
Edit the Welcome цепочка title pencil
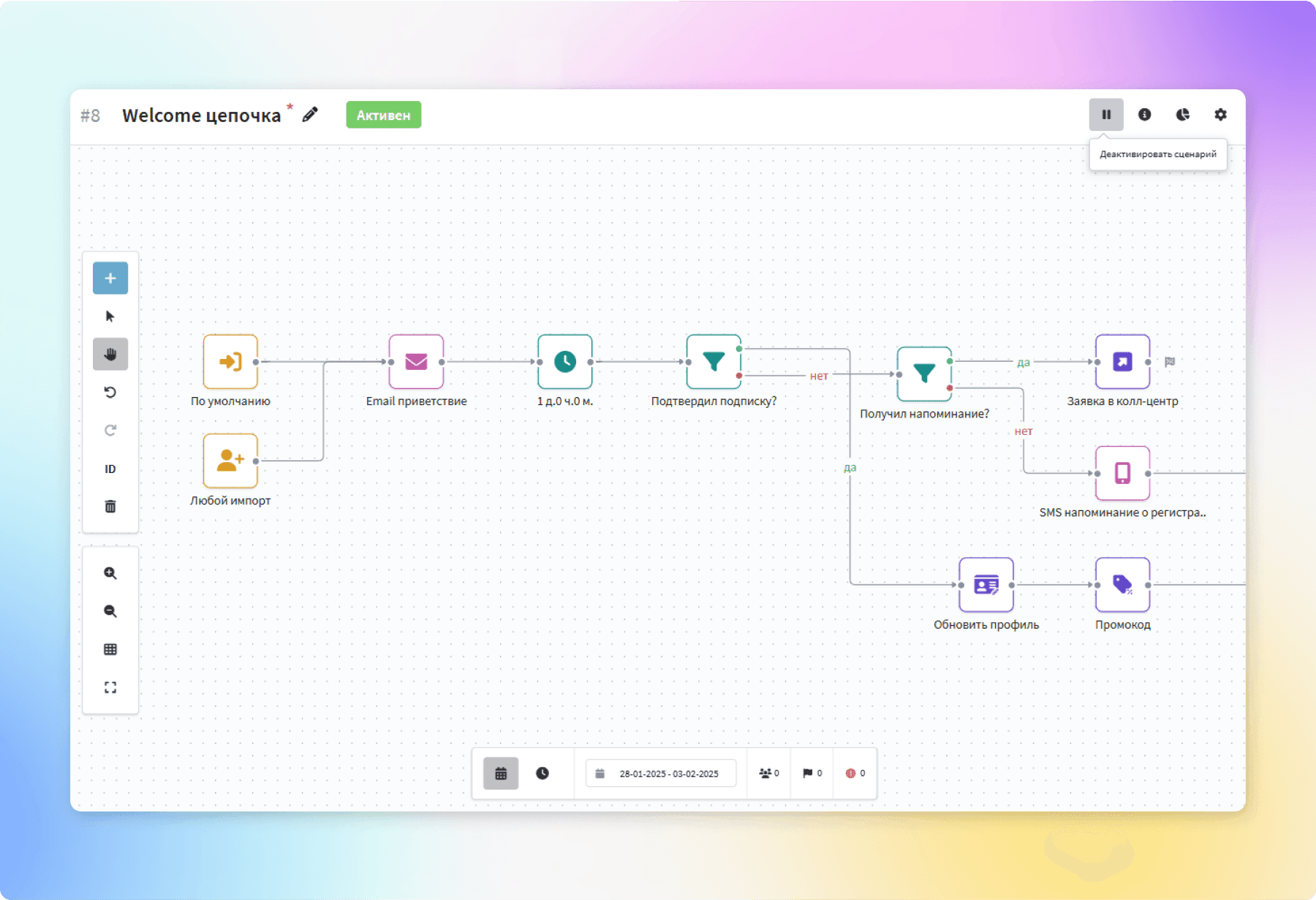click(310, 115)
